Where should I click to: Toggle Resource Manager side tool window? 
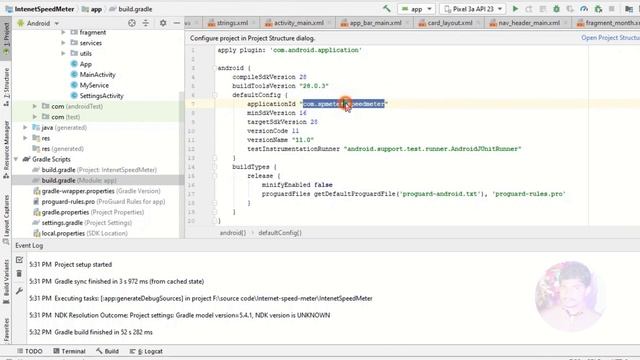6,149
